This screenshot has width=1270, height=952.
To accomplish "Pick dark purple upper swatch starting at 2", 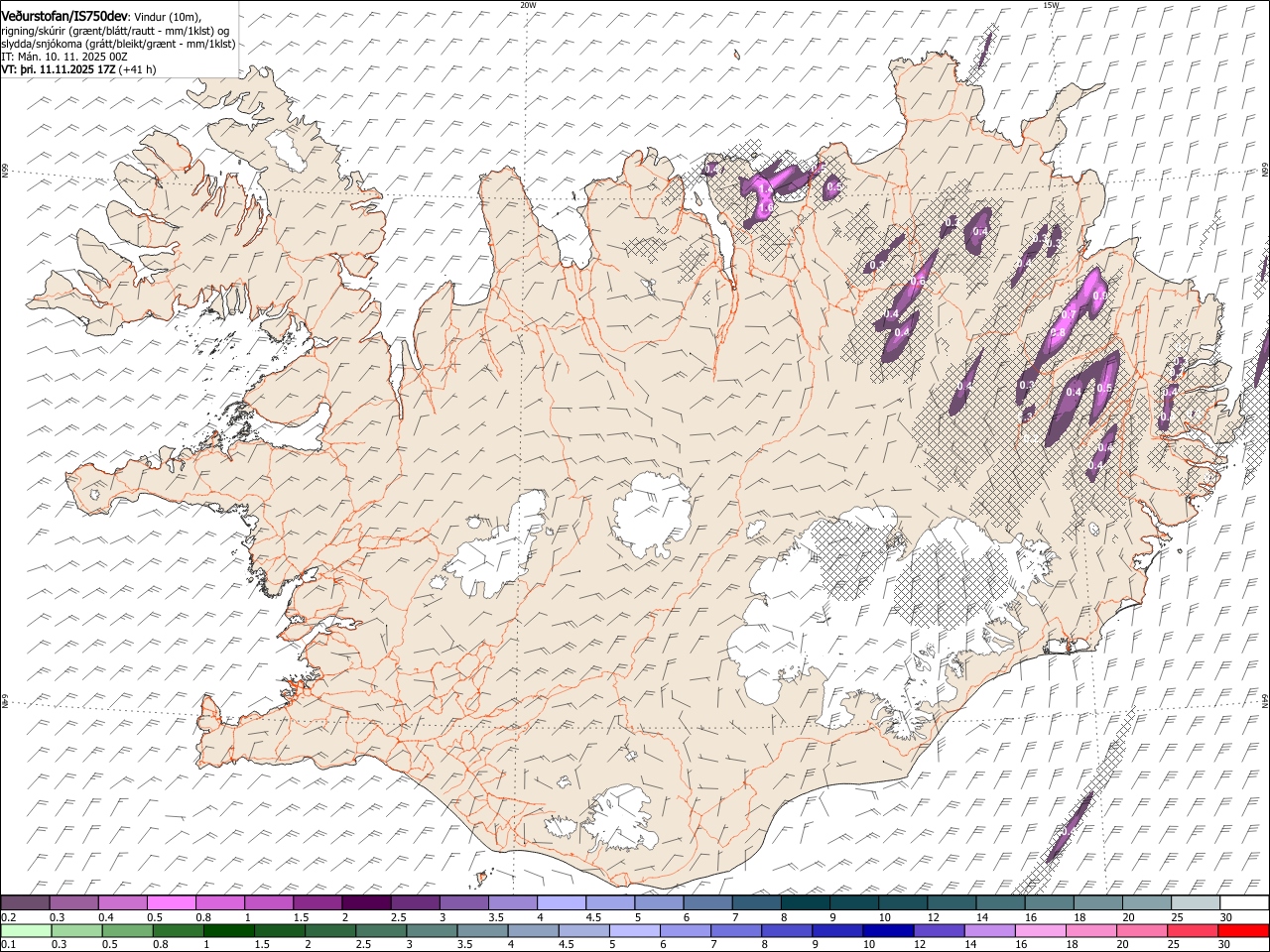I will click(x=366, y=902).
